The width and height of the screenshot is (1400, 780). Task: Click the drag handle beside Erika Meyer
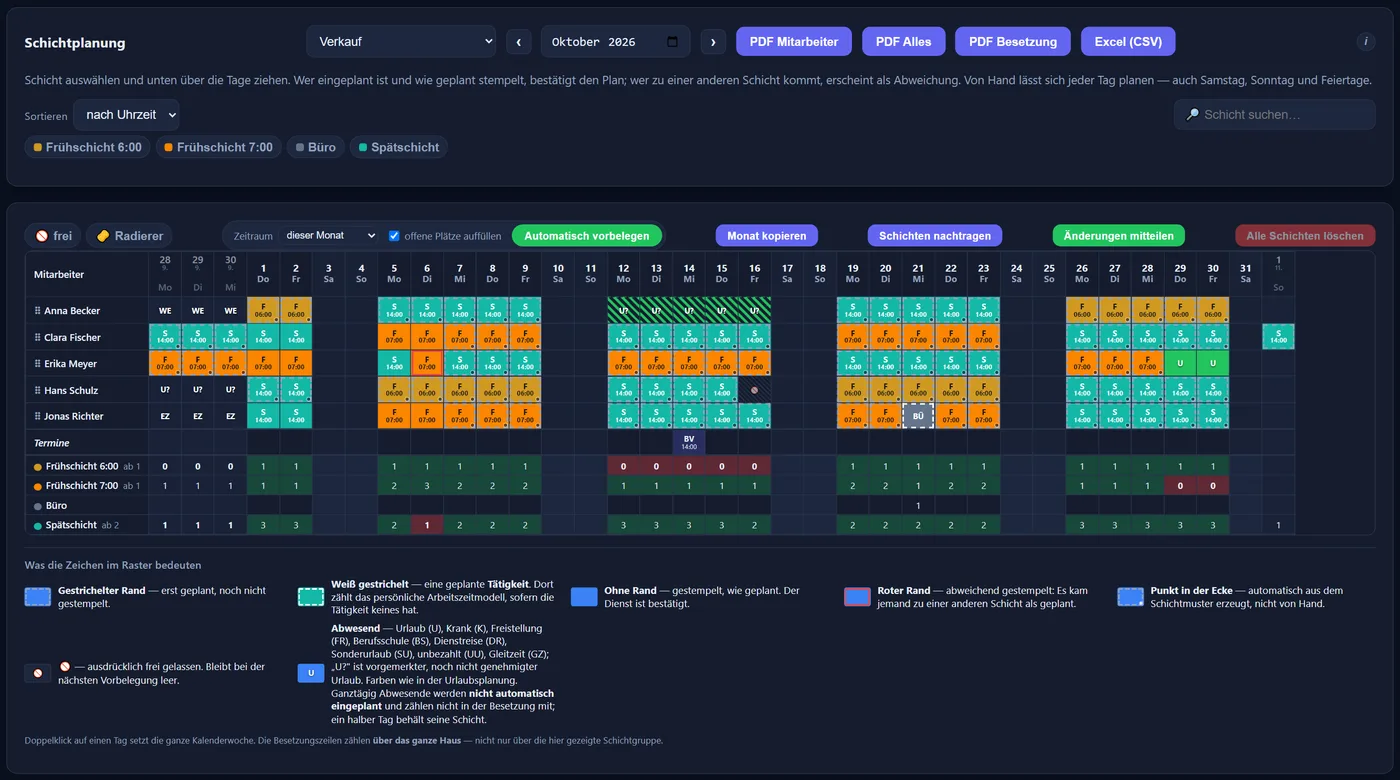tap(38, 364)
